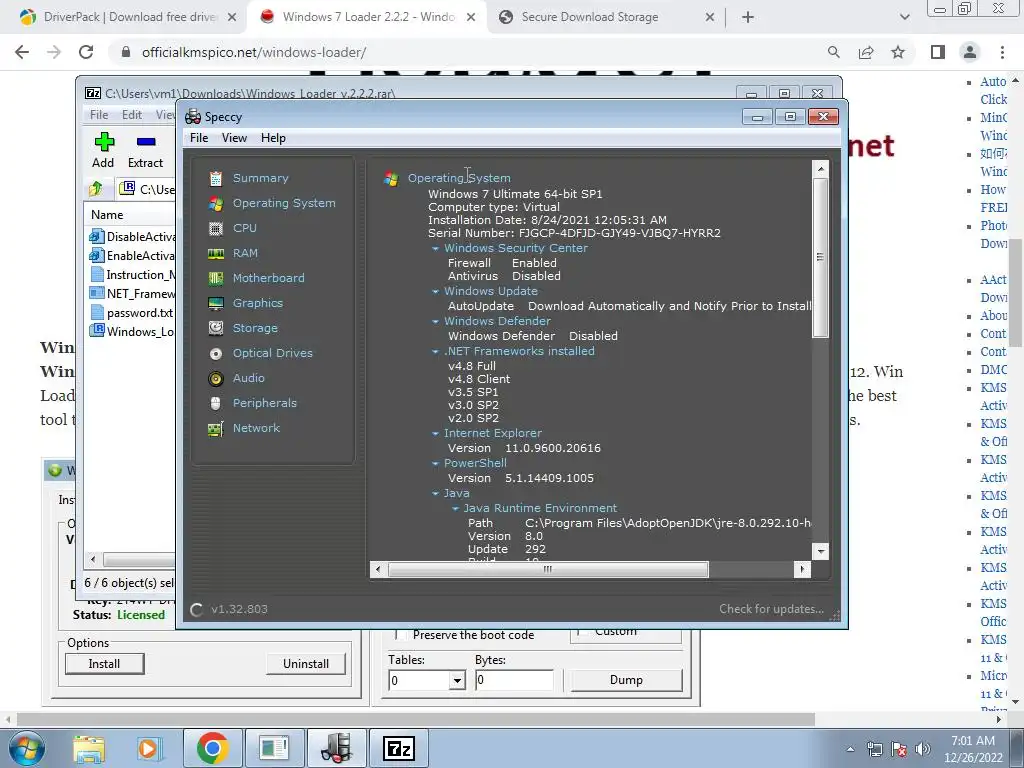The image size is (1024, 768).
Task: Click the Storage drive icon in Speccy
Action: point(216,328)
